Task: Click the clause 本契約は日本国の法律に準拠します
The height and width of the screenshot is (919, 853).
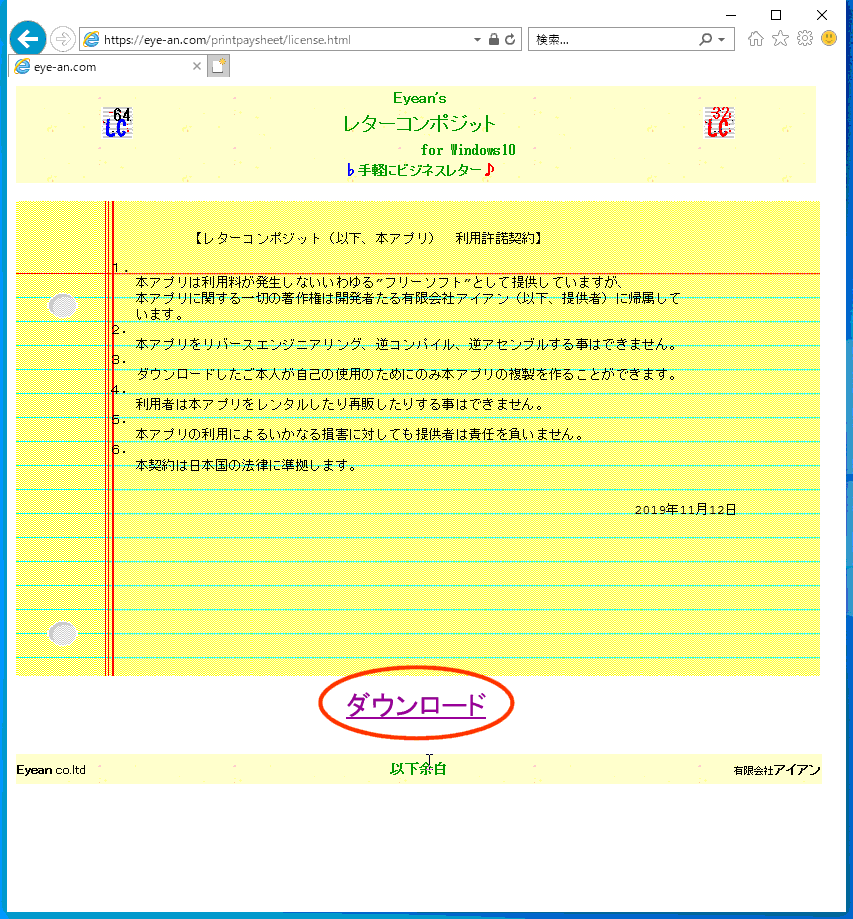Action: click(x=246, y=465)
